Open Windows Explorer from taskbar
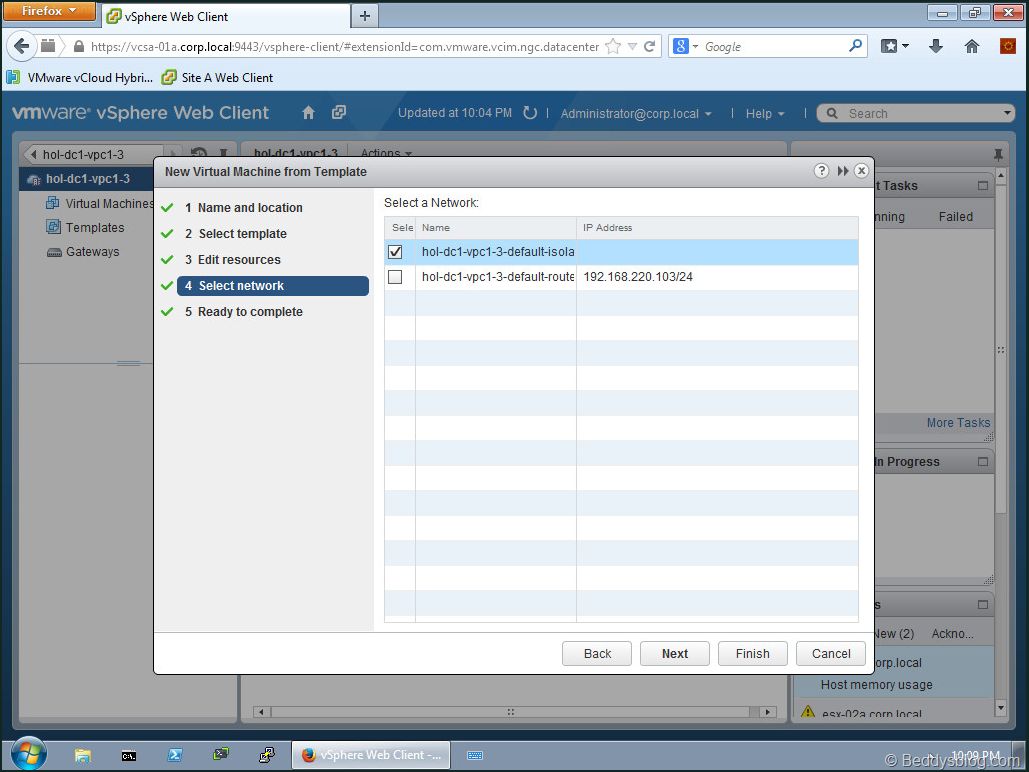 (83, 755)
